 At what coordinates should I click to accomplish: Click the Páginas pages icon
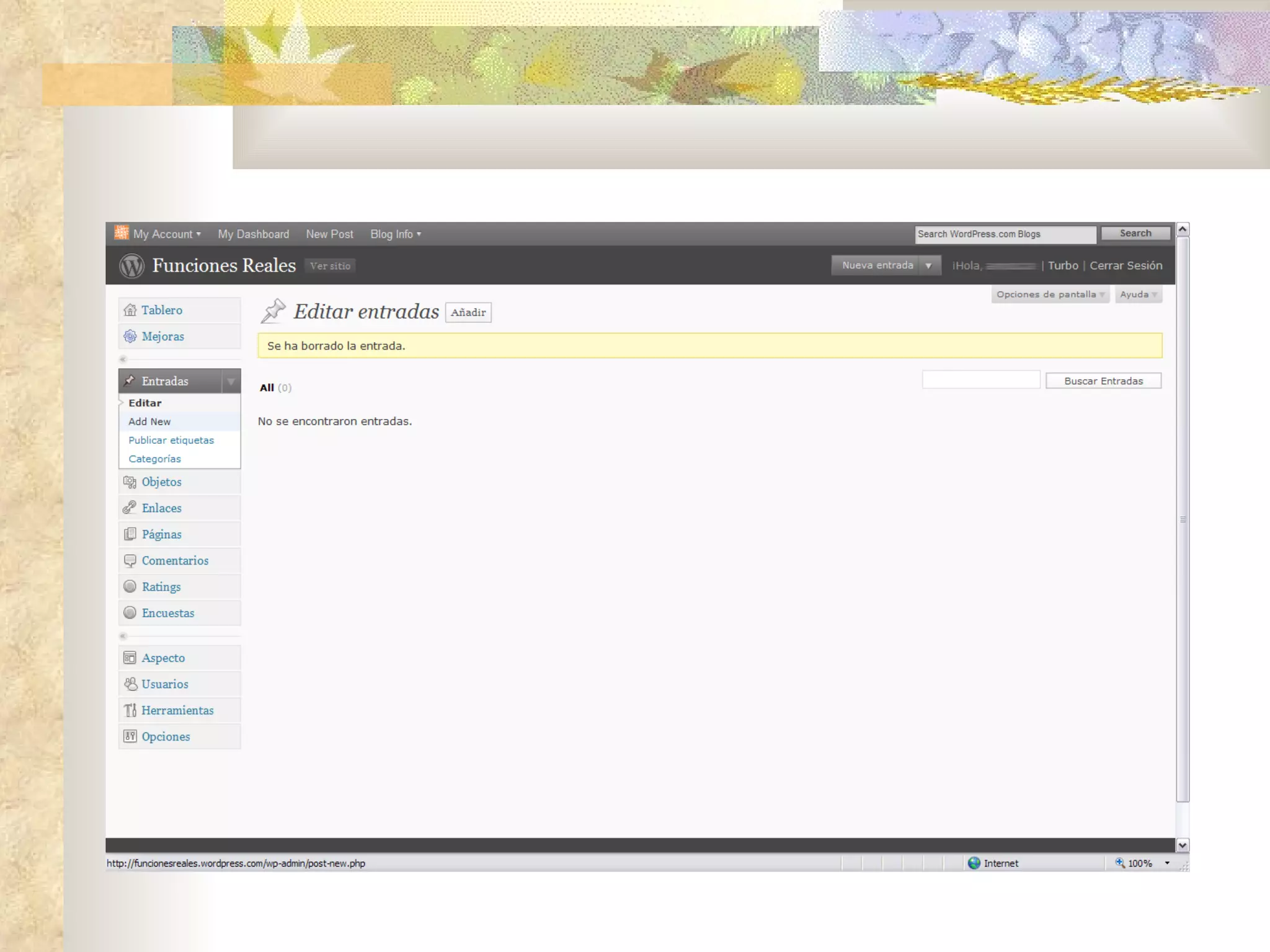coord(130,534)
